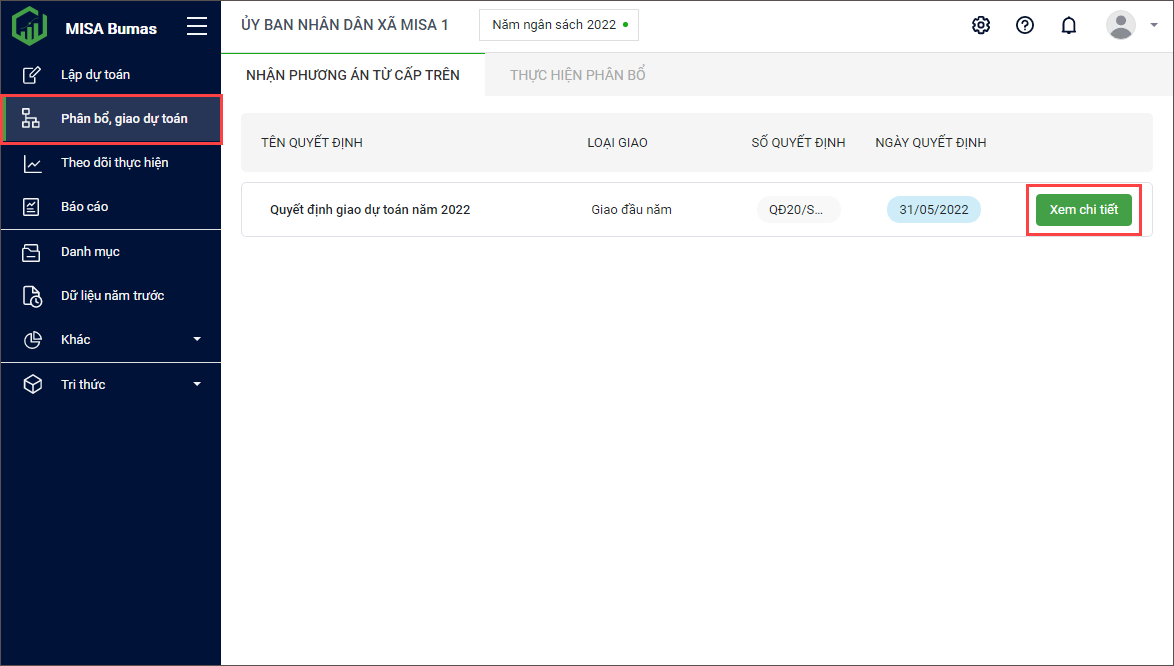
Task: Expand the Tri thức menu arrow
Action: pos(197,384)
